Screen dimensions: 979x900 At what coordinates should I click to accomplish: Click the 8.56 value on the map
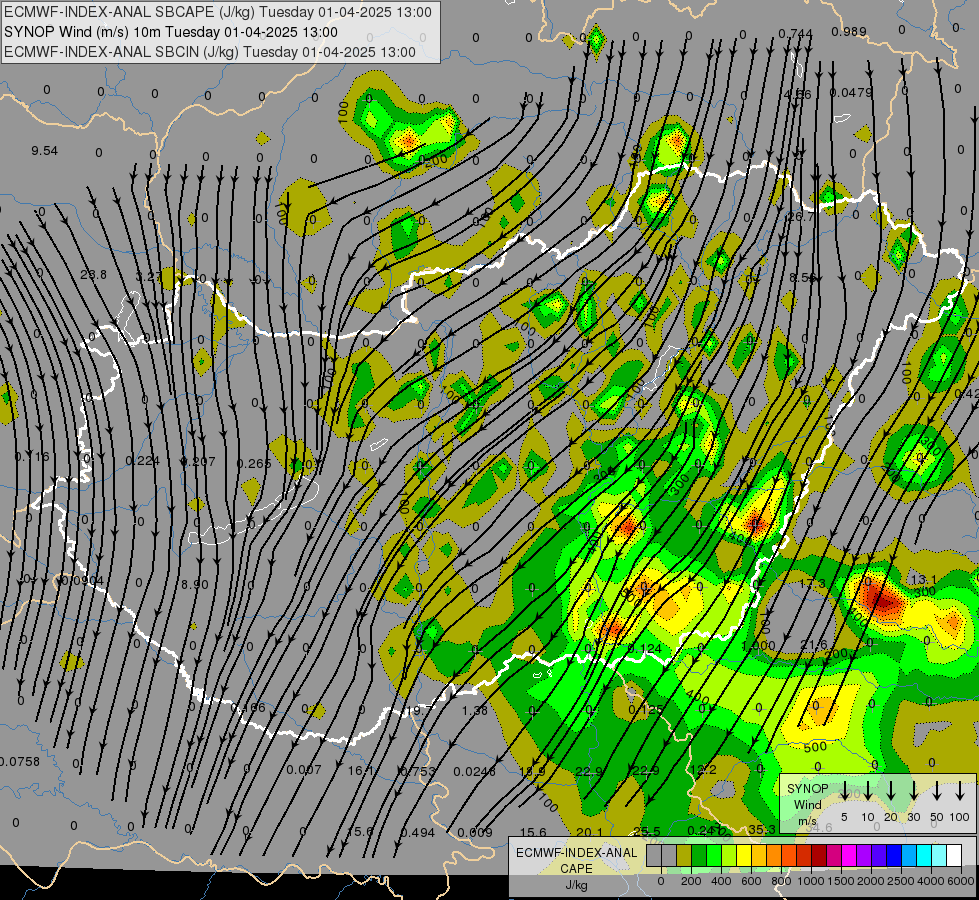click(802, 277)
